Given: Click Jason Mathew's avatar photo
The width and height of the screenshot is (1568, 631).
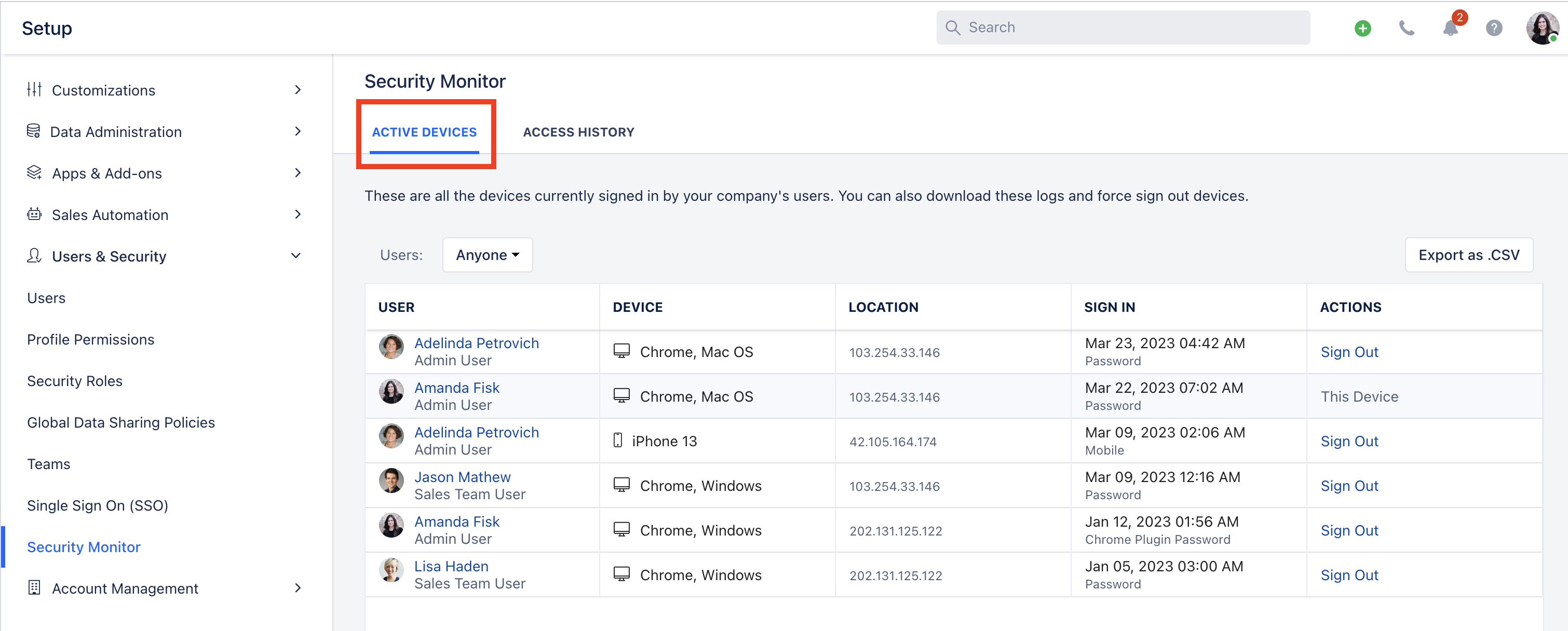Looking at the screenshot, I should click(x=391, y=481).
